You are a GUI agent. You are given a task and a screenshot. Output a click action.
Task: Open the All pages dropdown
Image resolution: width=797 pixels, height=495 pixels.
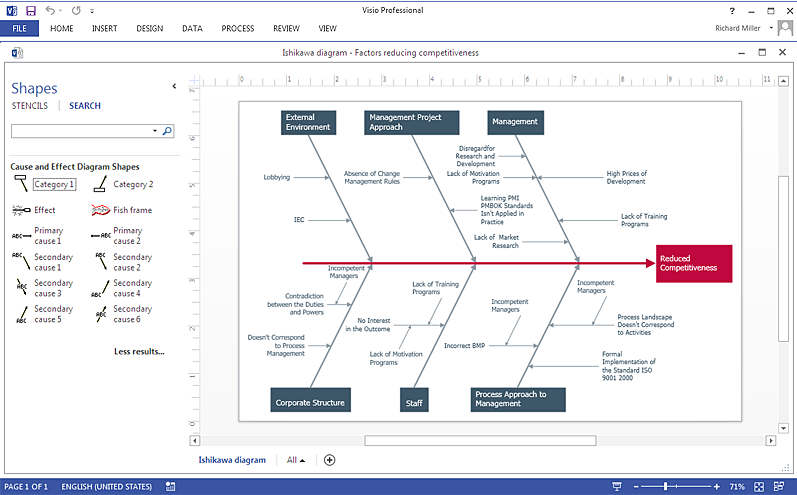click(x=296, y=460)
